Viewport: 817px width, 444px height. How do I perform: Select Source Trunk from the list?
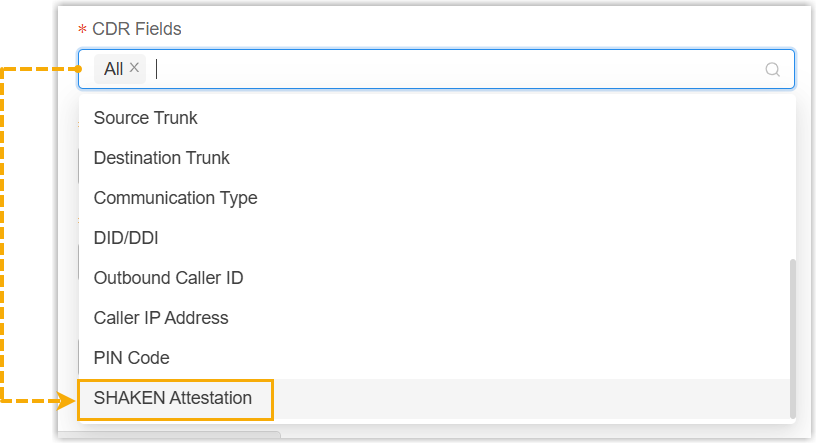pyautogui.click(x=146, y=118)
